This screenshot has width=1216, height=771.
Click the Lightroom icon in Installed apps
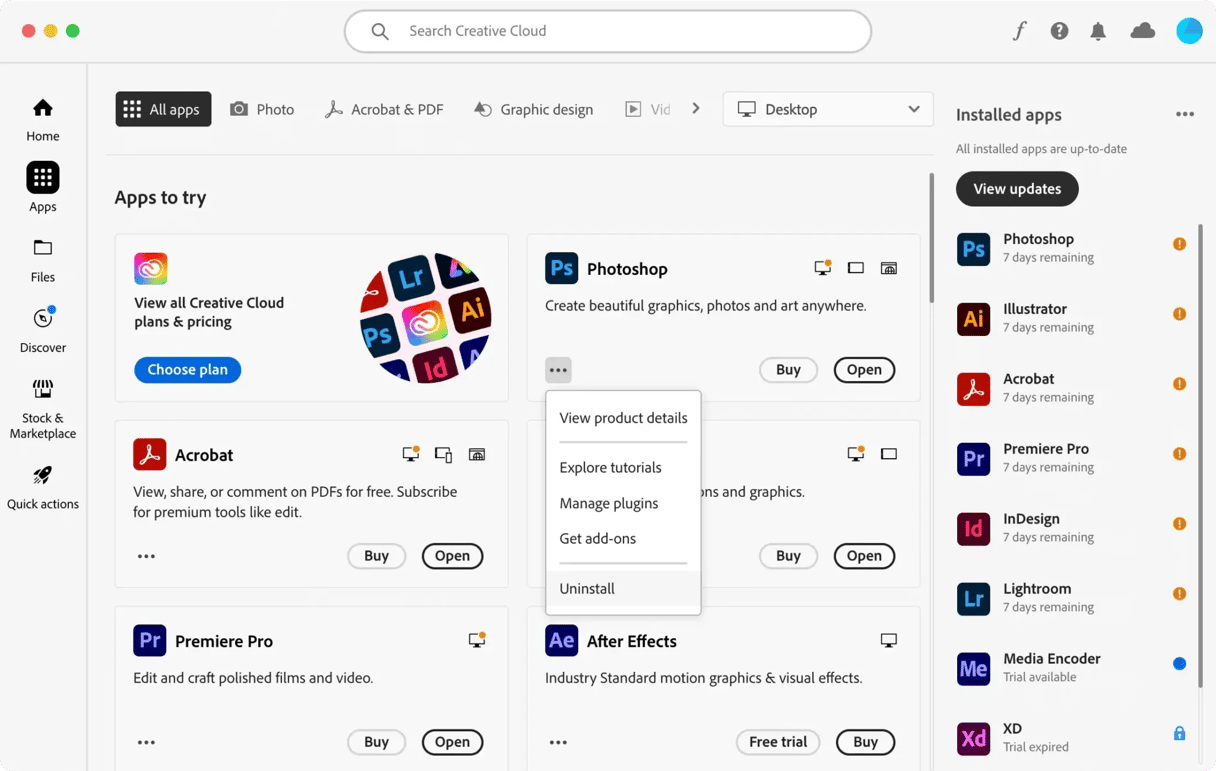pos(973,598)
